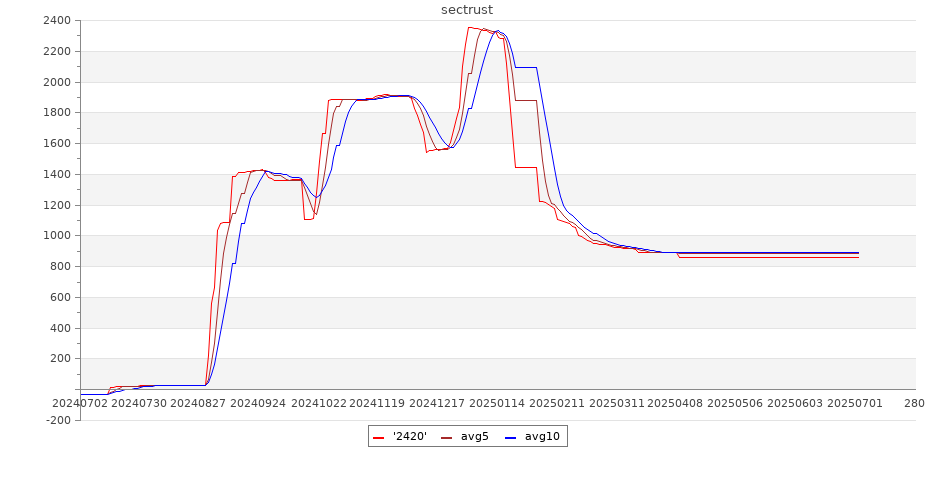Click the 20240827 date label
935x500 pixels.
pos(198,403)
